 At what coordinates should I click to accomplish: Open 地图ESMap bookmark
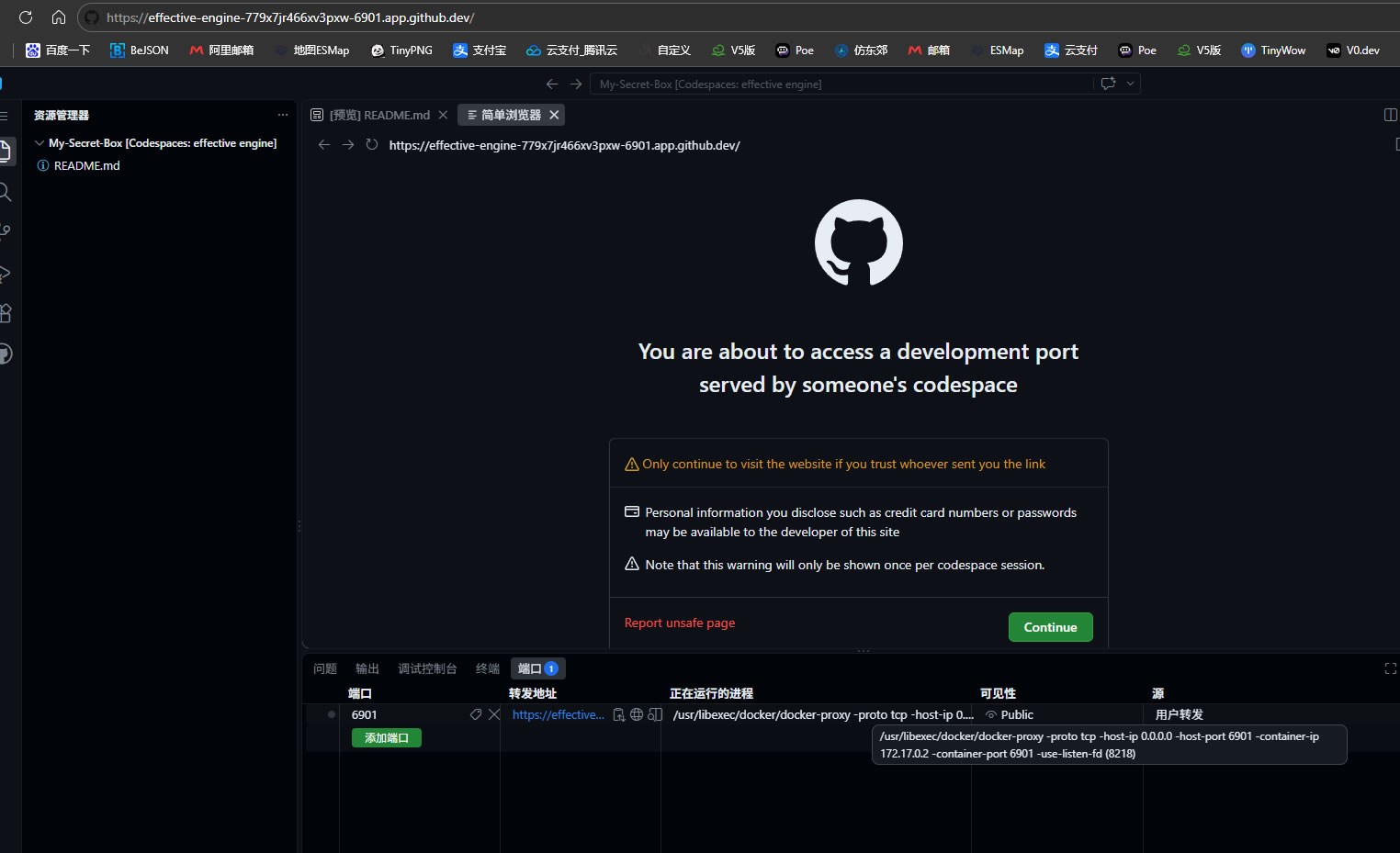click(312, 51)
